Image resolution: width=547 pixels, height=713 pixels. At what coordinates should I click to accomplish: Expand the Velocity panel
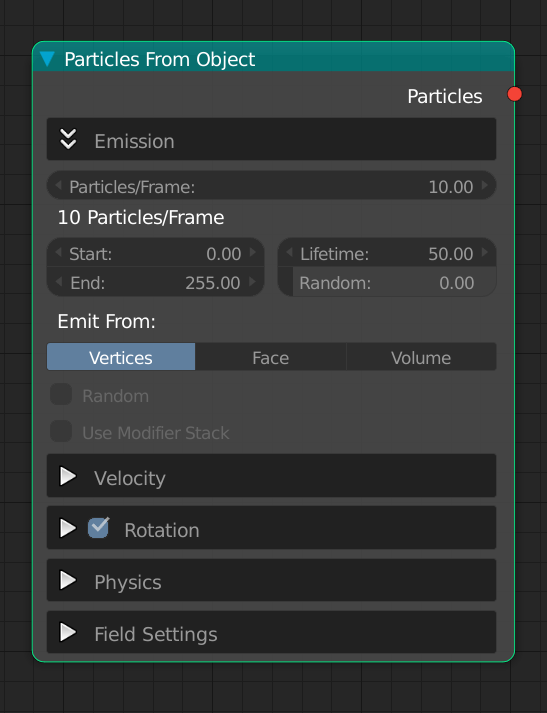click(x=68, y=476)
